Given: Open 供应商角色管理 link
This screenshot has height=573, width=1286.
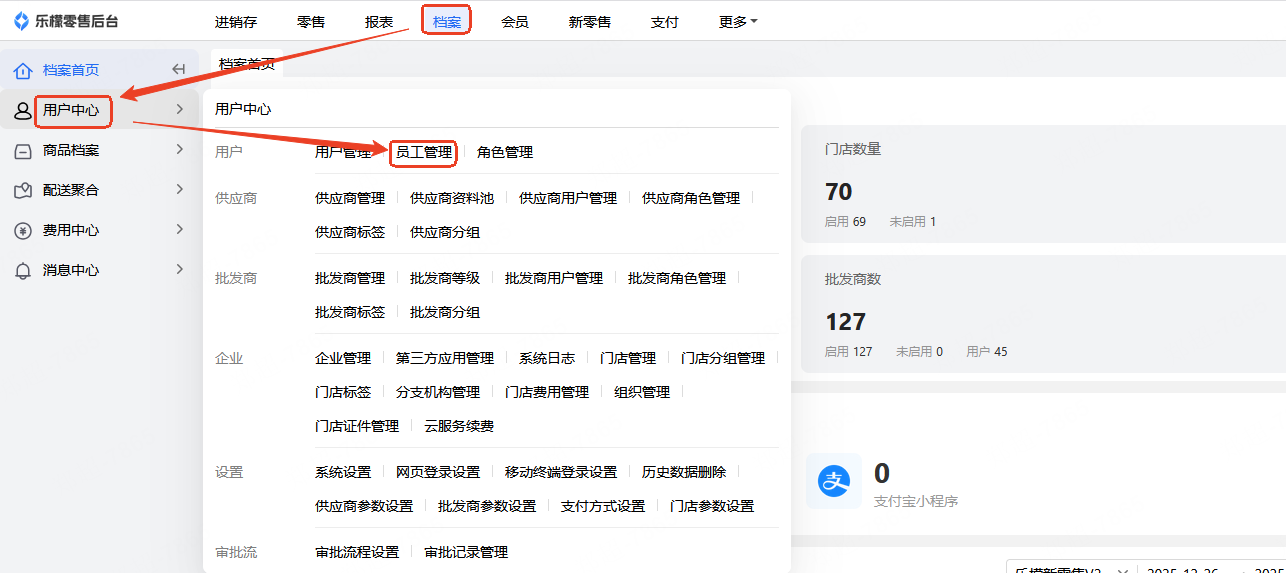Looking at the screenshot, I should 691,198.
